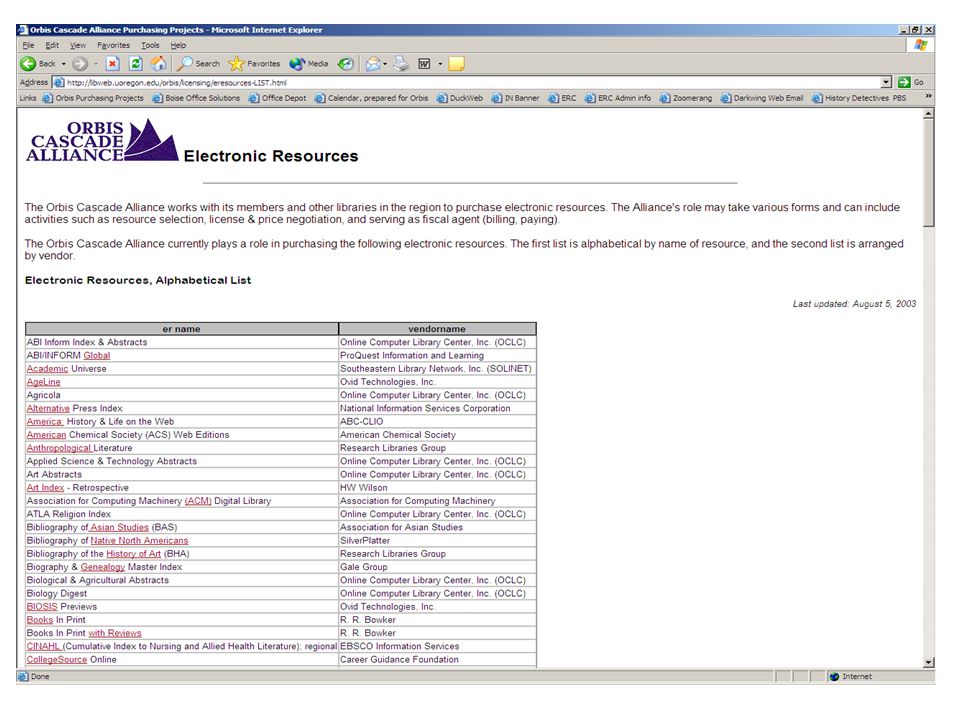The height and width of the screenshot is (720, 960).
Task: Click the scrollbar up arrow
Action: tap(928, 114)
